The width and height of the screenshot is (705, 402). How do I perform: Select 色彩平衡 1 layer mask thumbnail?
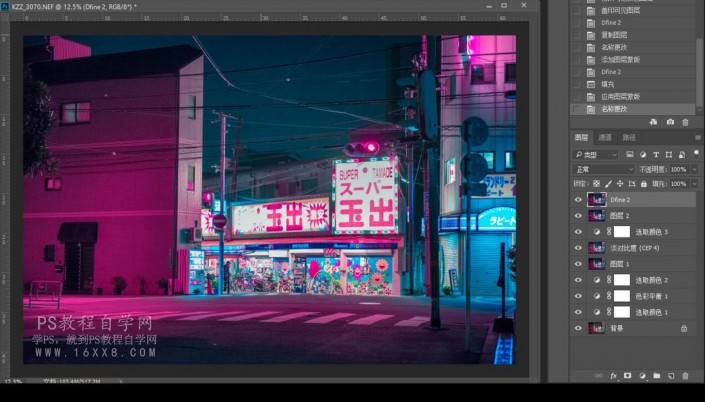click(x=622, y=296)
